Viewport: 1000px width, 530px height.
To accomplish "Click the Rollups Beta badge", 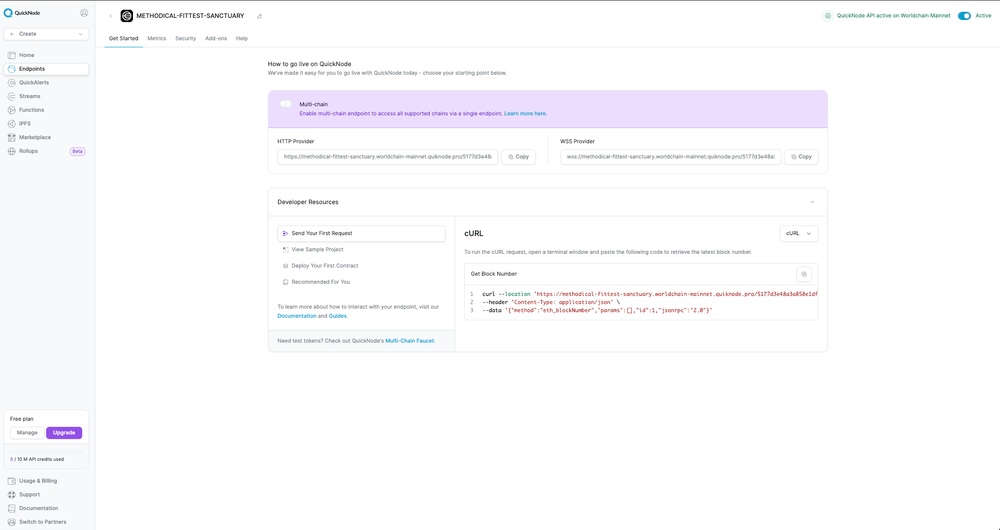I will [x=77, y=152].
